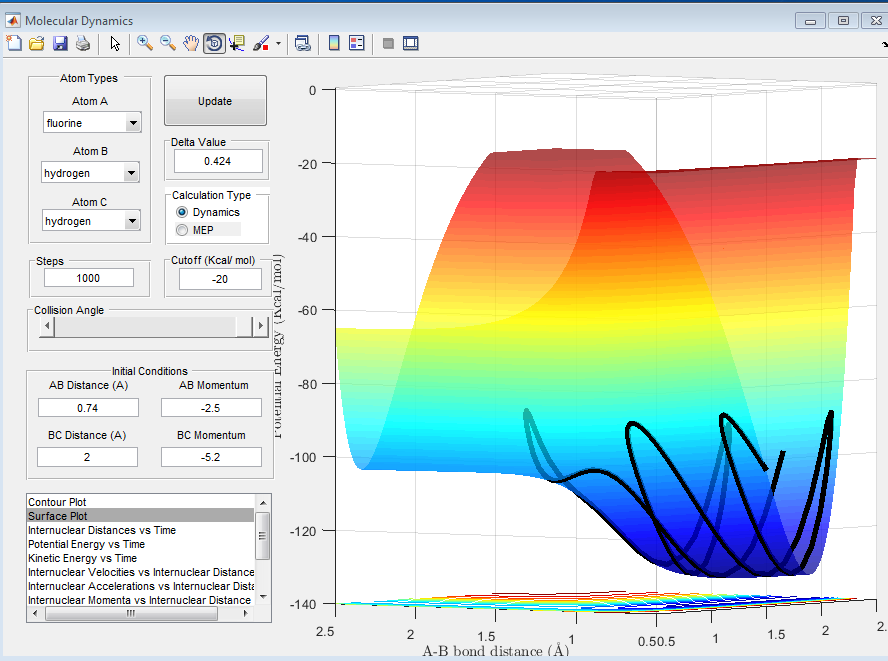Select the Dynamics calculation type
The image size is (888, 661).
[x=182, y=213]
